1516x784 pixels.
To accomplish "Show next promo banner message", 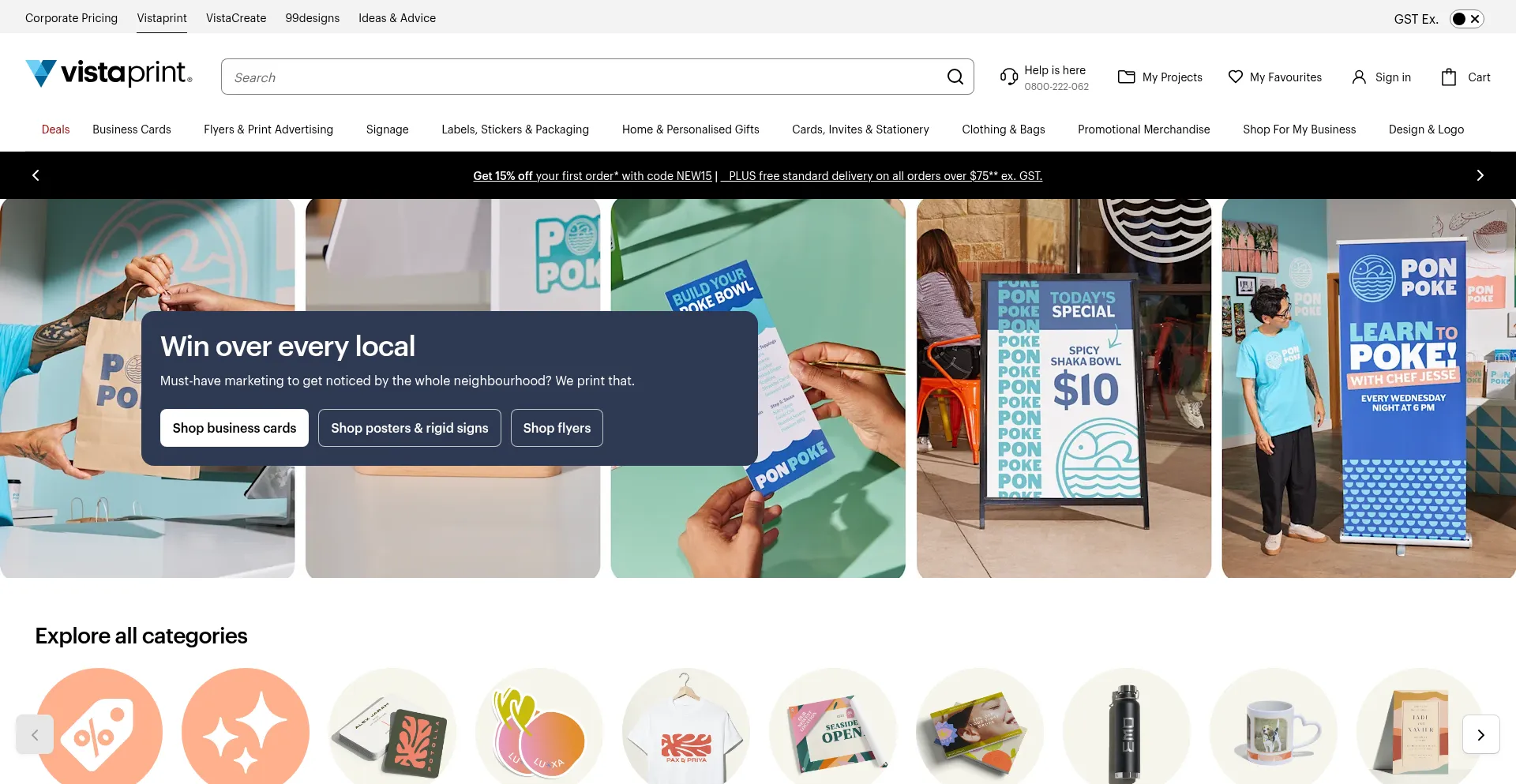I will click(1480, 175).
